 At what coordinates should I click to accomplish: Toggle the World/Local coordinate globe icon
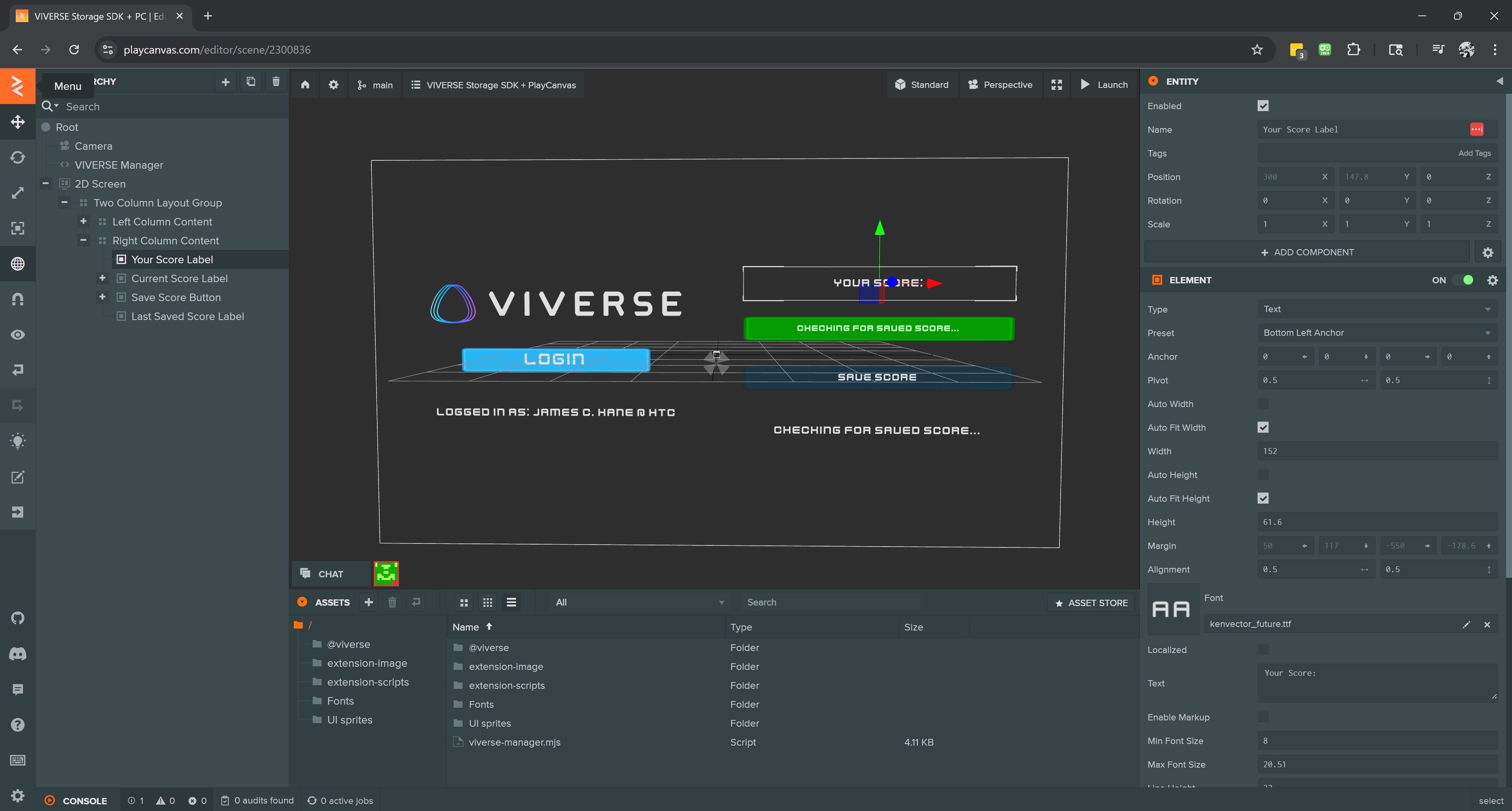[18, 264]
